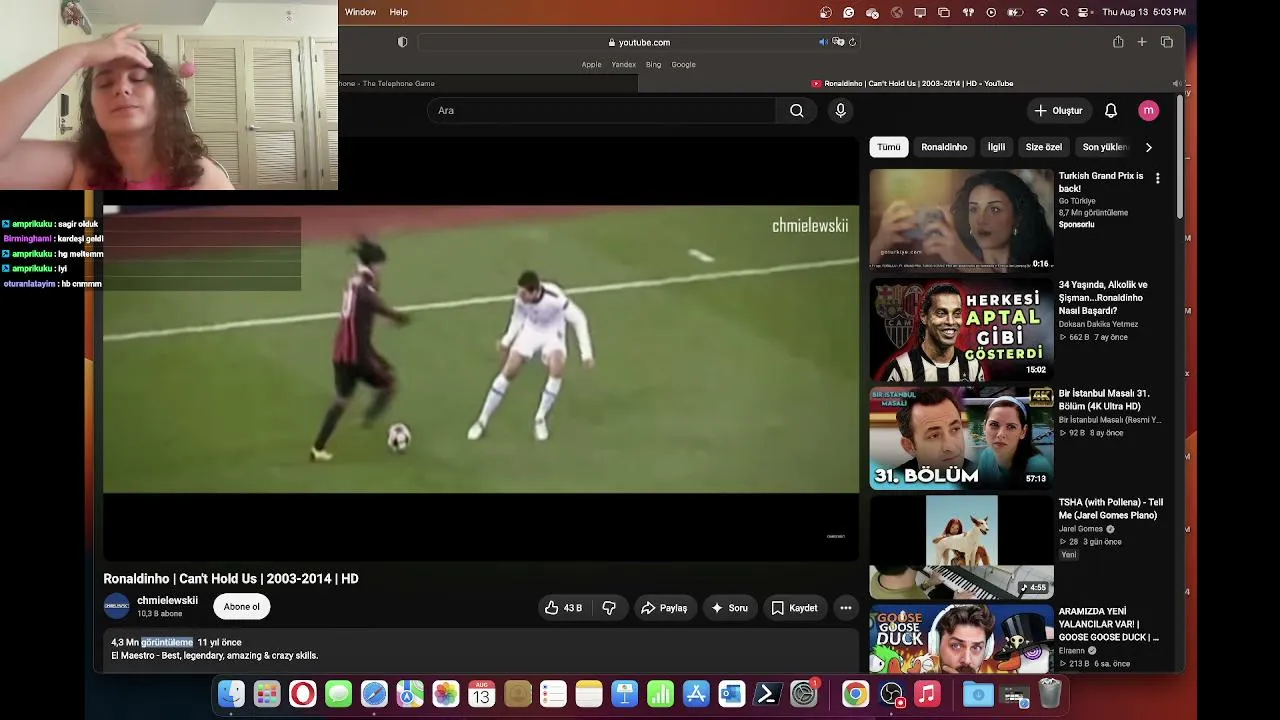Viewport: 1280px width, 720px height.
Task: Dislike the Ronaldinho video
Action: point(609,608)
